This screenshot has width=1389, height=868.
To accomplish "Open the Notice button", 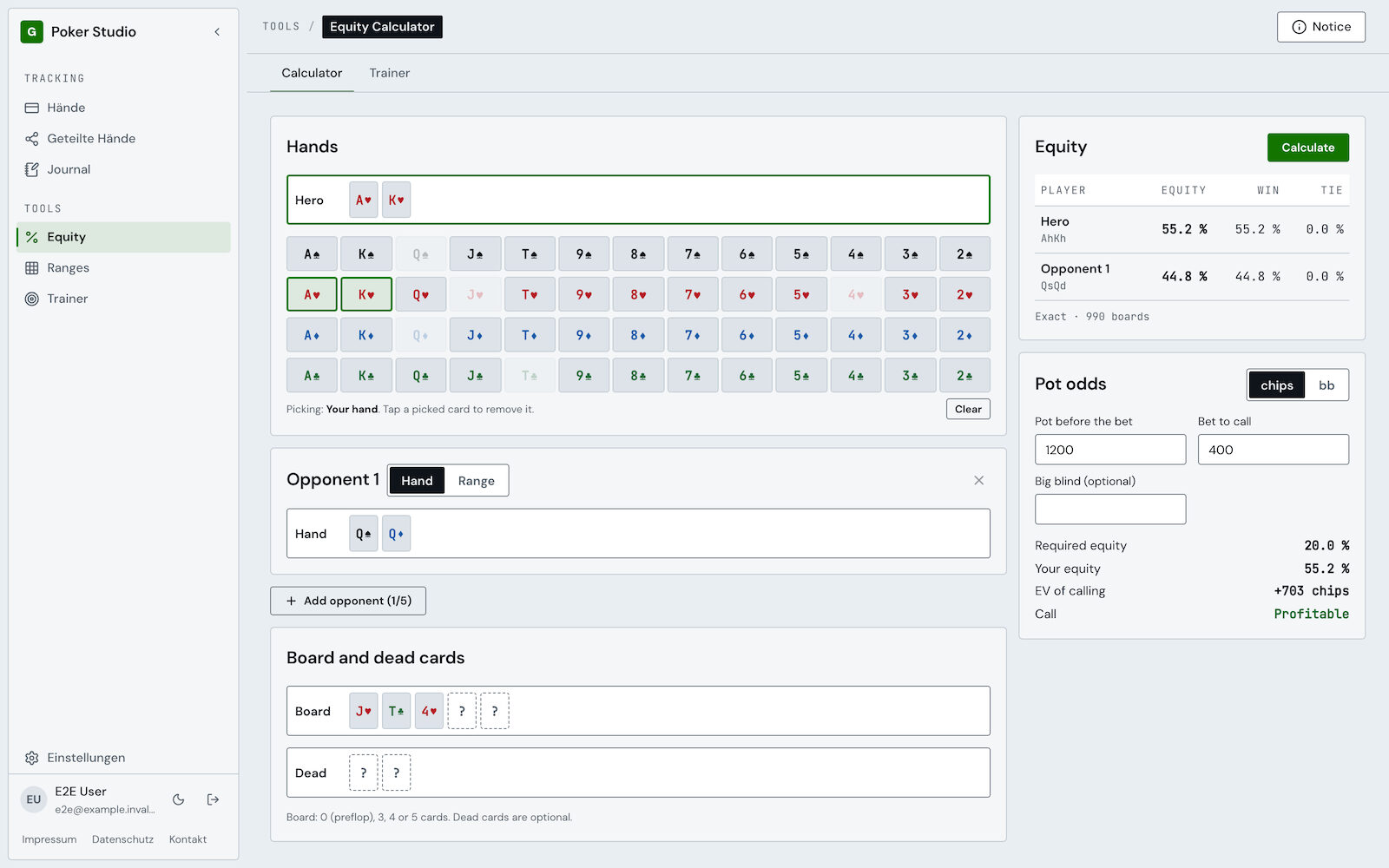I will coord(1320,27).
